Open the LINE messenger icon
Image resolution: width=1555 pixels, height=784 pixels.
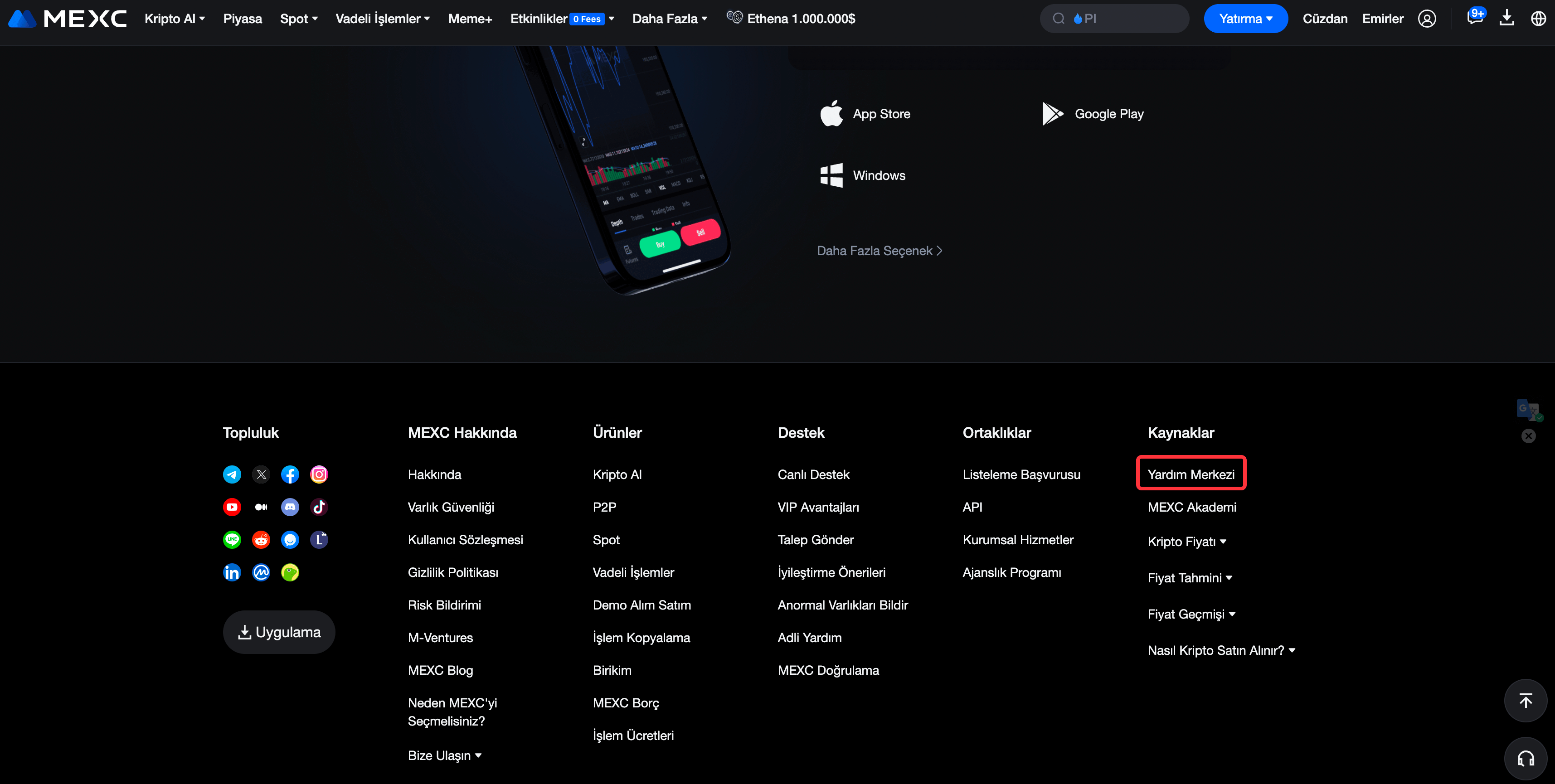232,540
